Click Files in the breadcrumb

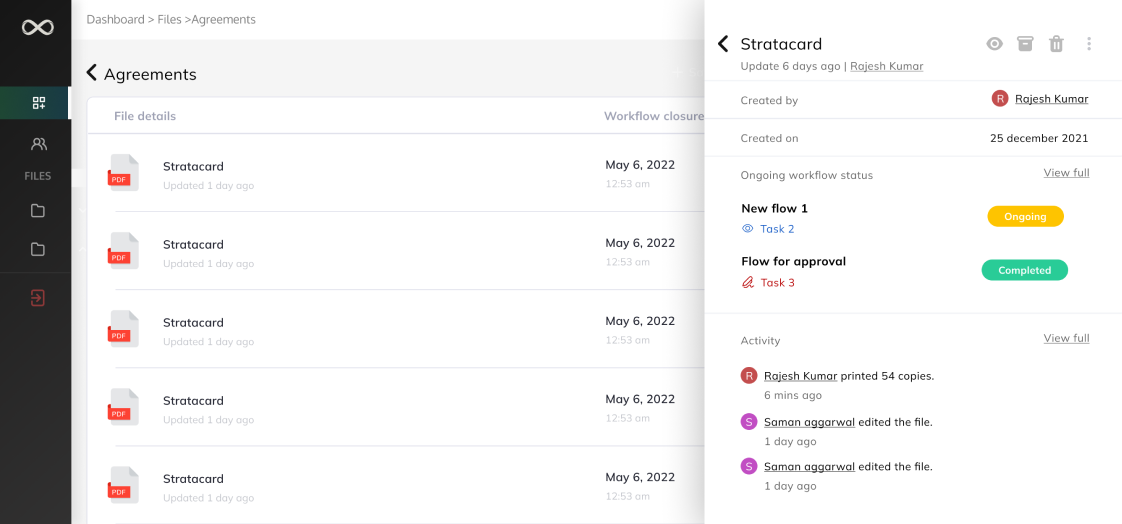pos(169,19)
